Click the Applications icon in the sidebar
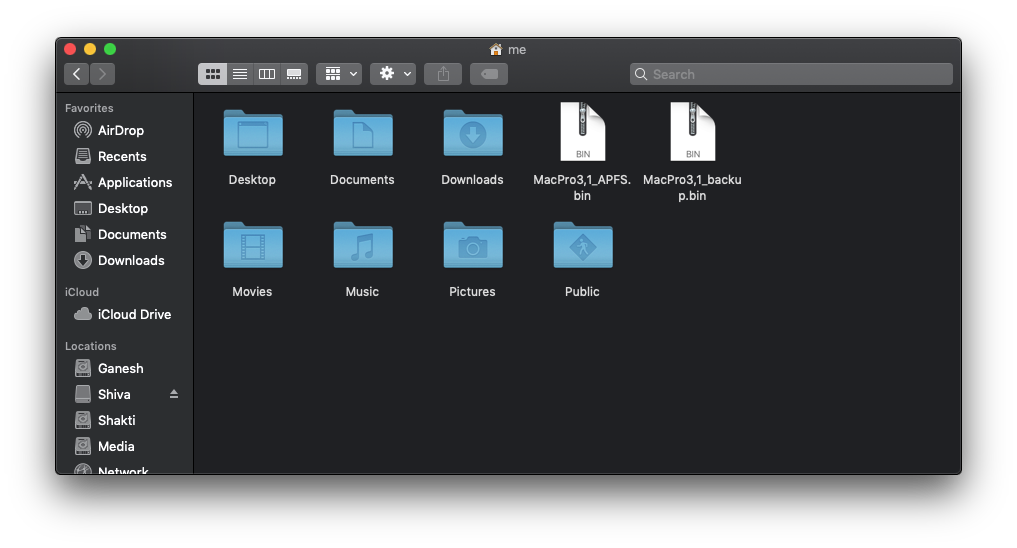 83,182
